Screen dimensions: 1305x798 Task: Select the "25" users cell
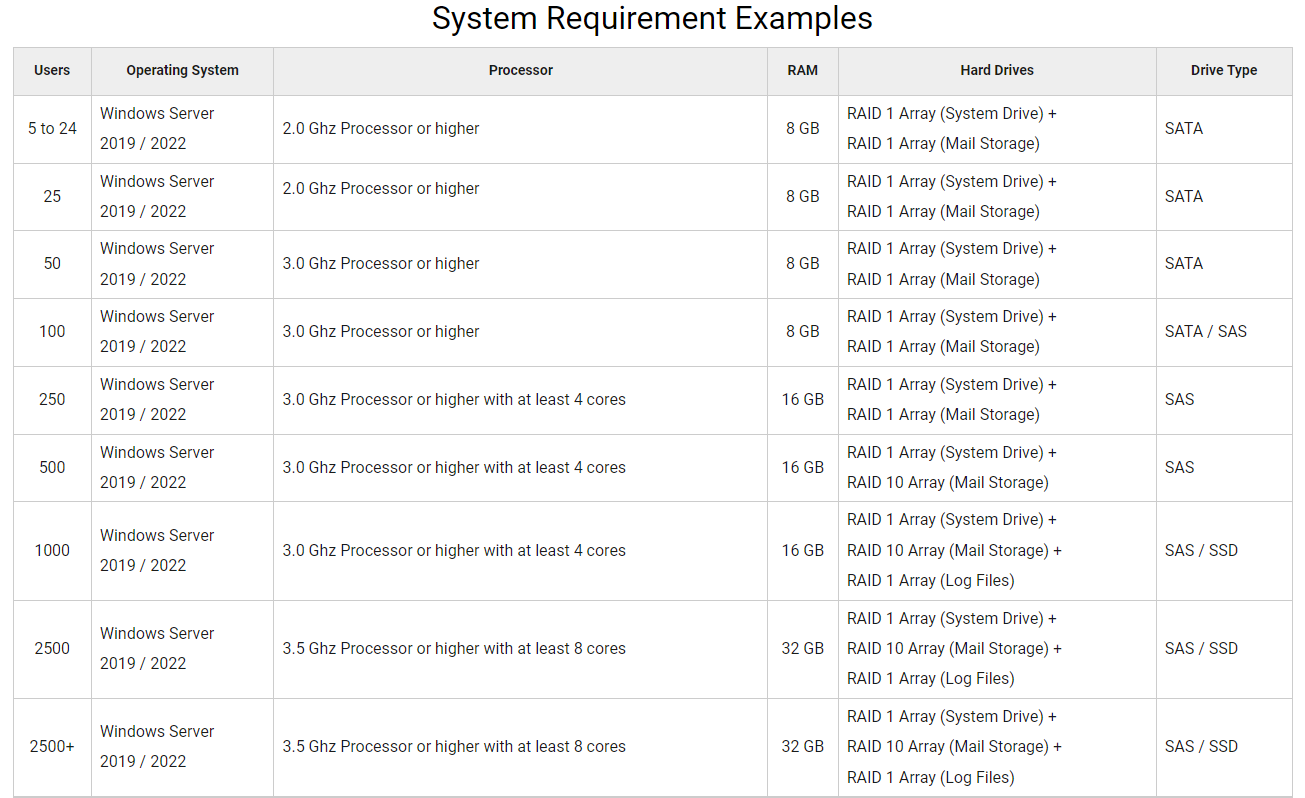point(52,197)
